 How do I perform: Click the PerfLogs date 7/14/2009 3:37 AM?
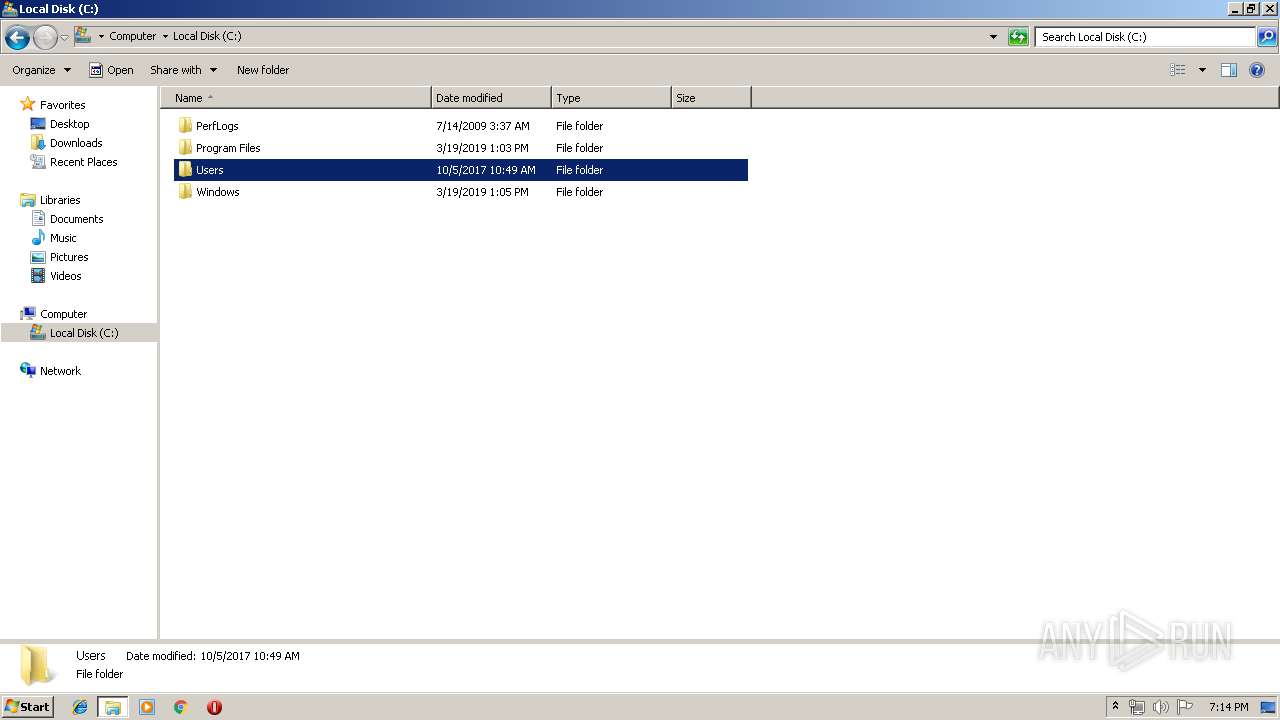point(483,126)
